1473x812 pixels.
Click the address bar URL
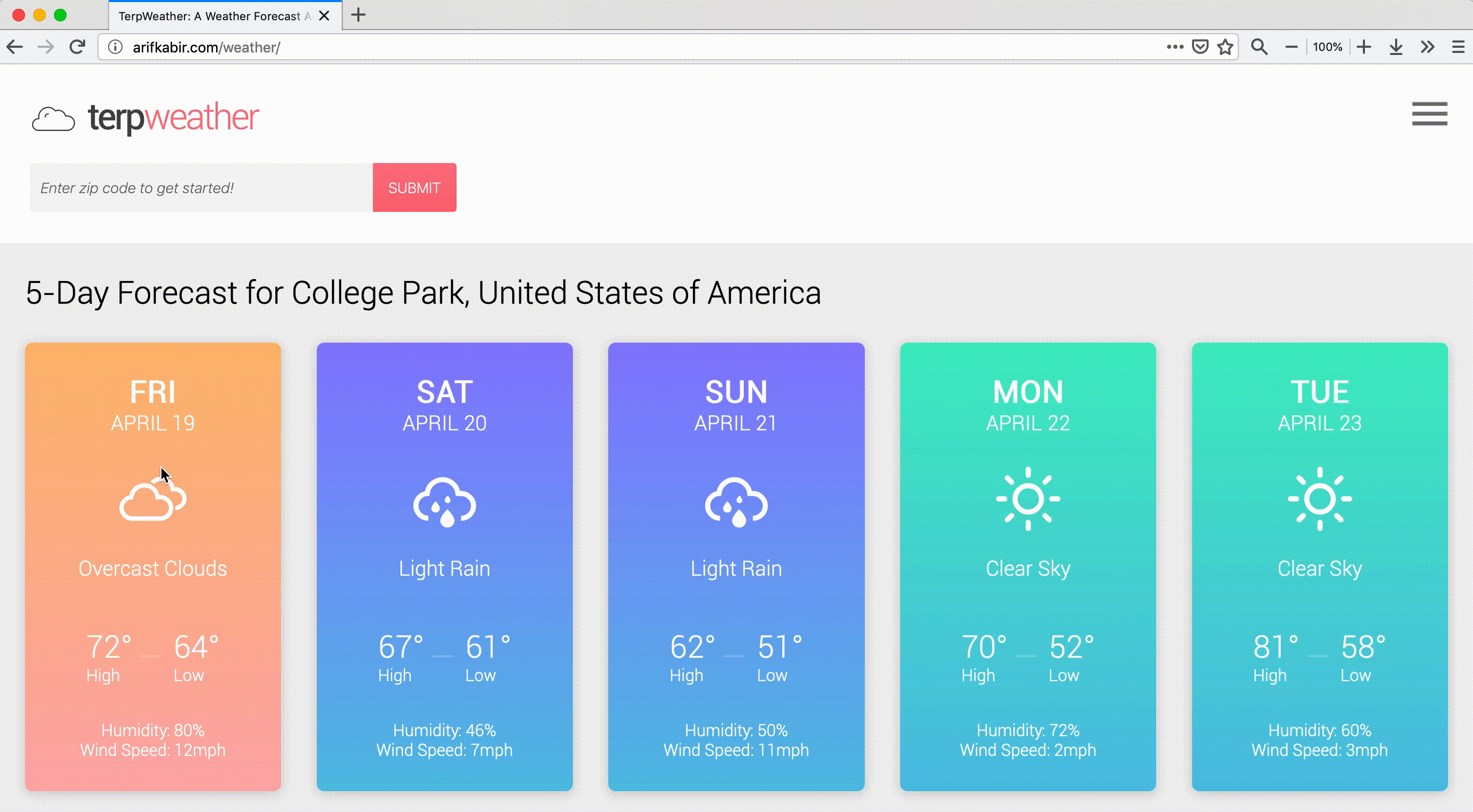tap(206, 47)
